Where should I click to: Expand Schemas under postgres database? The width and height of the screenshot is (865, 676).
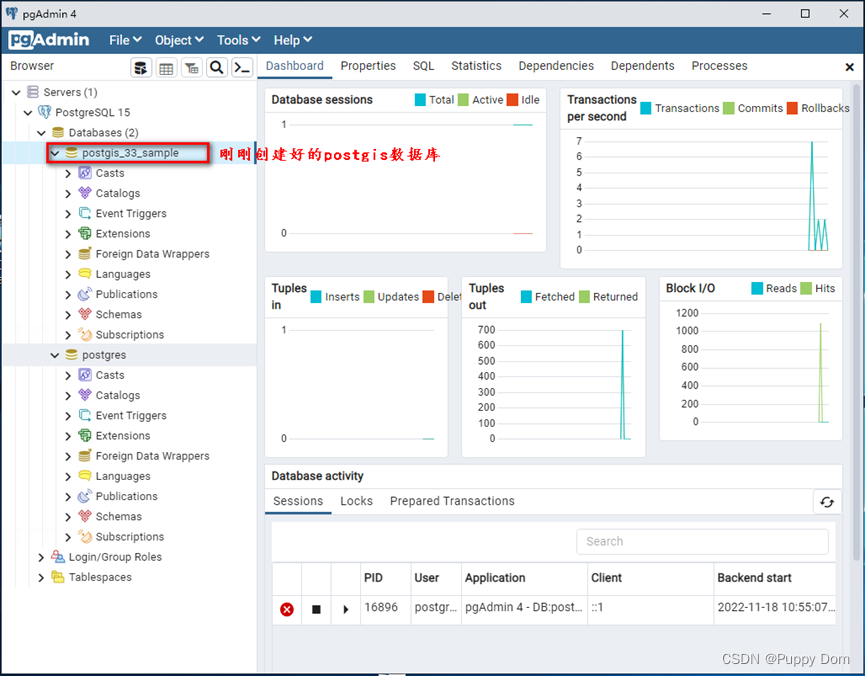pyautogui.click(x=68, y=517)
